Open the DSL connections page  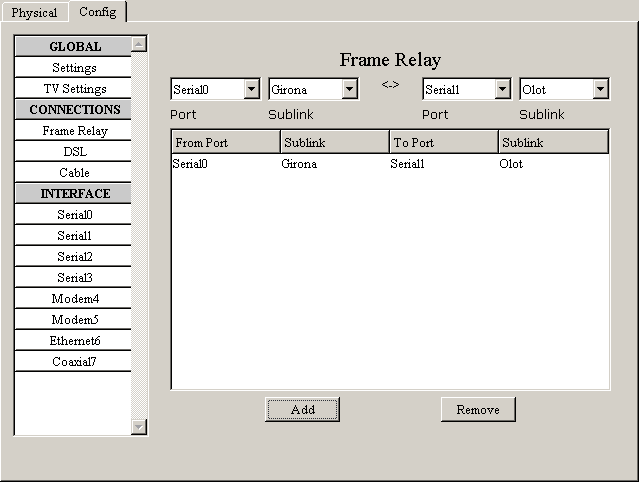(x=74, y=152)
